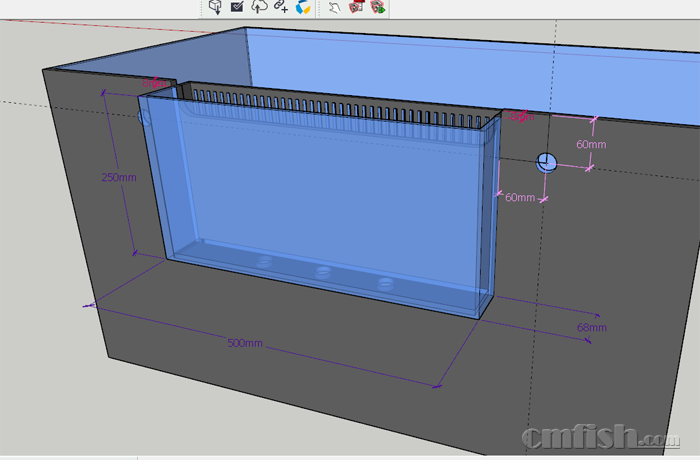
Task: Click the red cube icon with green arrow
Action: [x=378, y=7]
